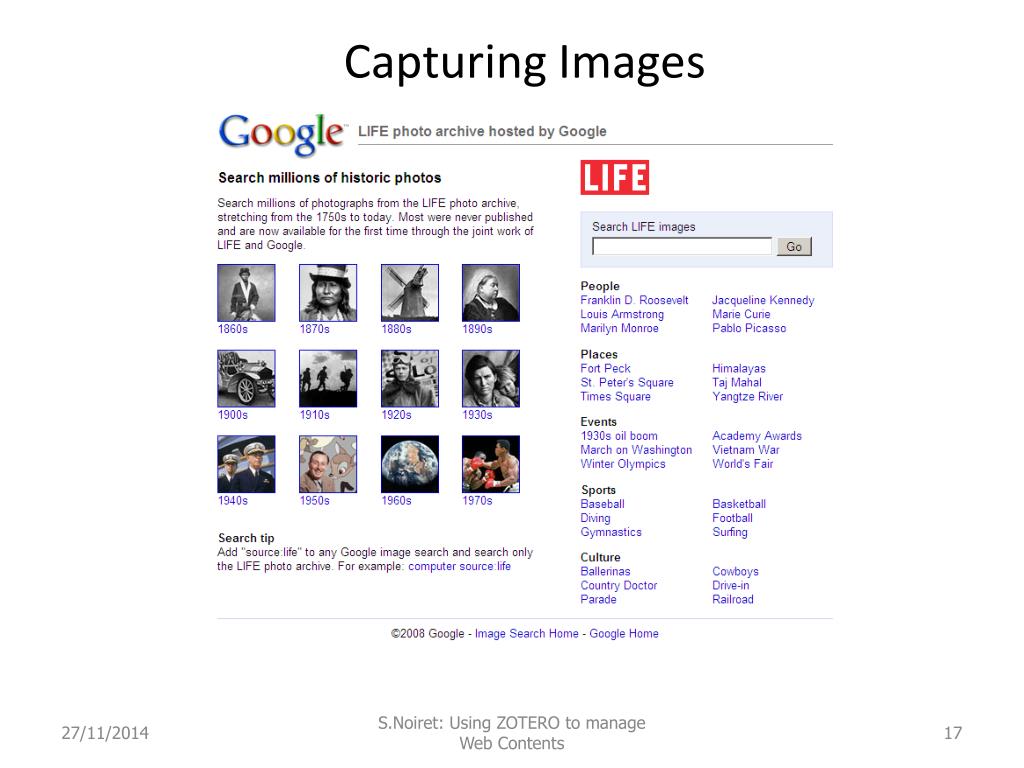Open the Franklin D. Roosevelt link

tap(634, 300)
